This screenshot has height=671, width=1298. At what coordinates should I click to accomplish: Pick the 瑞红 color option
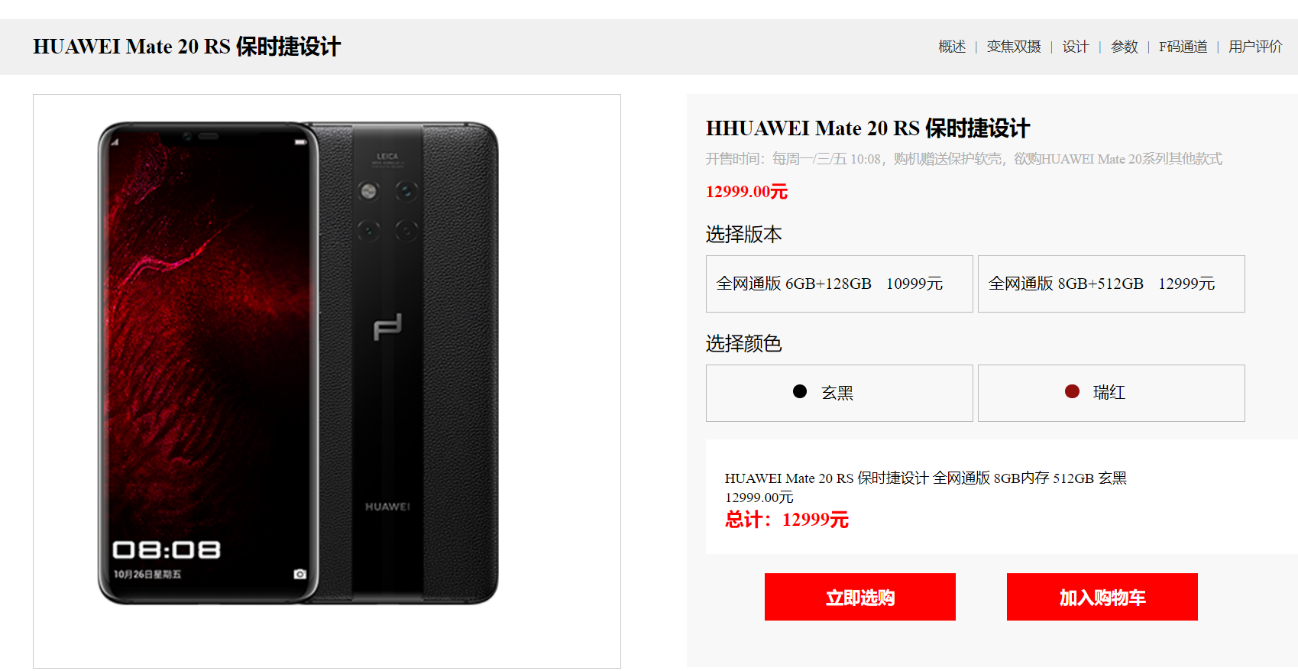pos(1111,393)
